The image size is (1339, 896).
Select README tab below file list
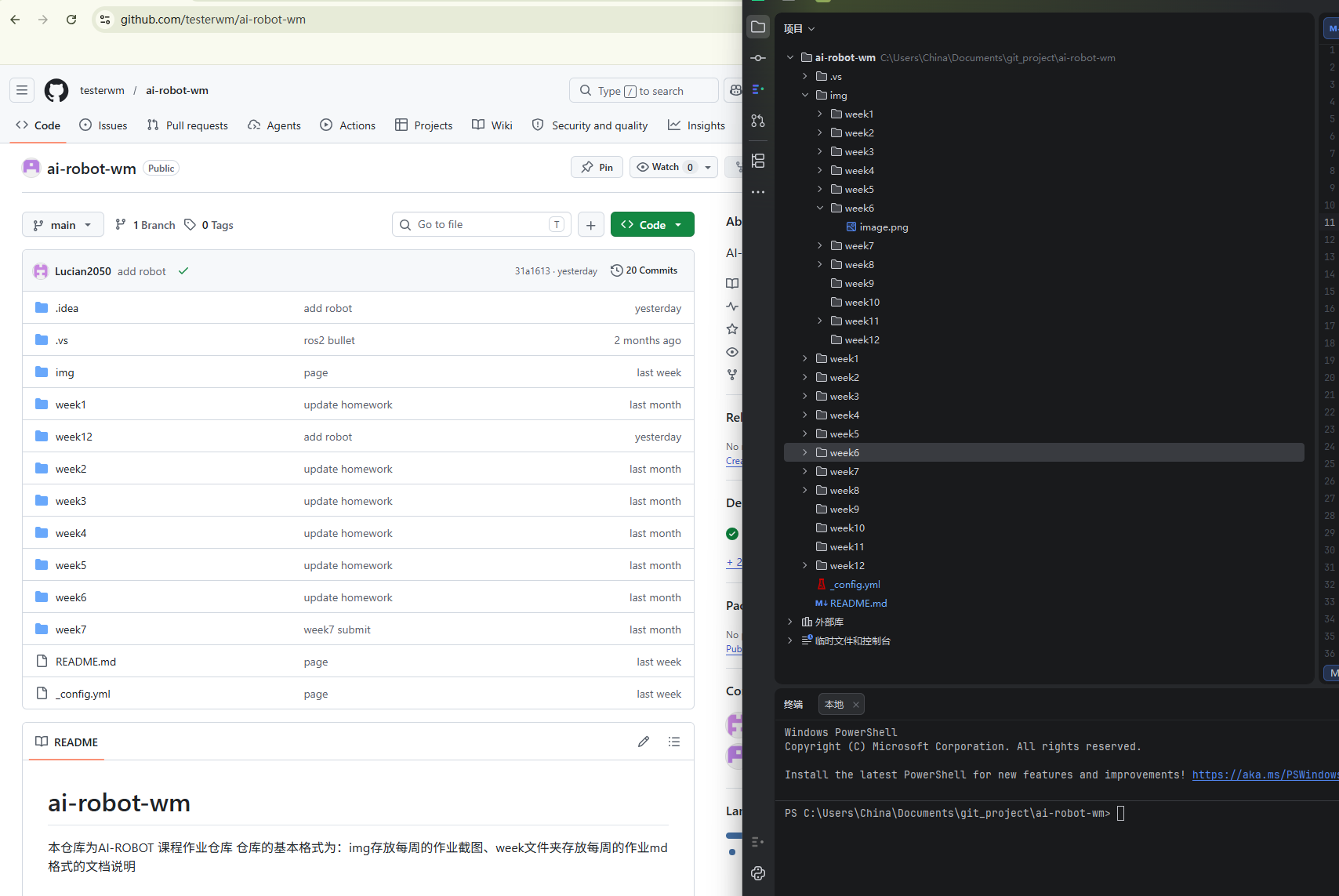coord(67,742)
